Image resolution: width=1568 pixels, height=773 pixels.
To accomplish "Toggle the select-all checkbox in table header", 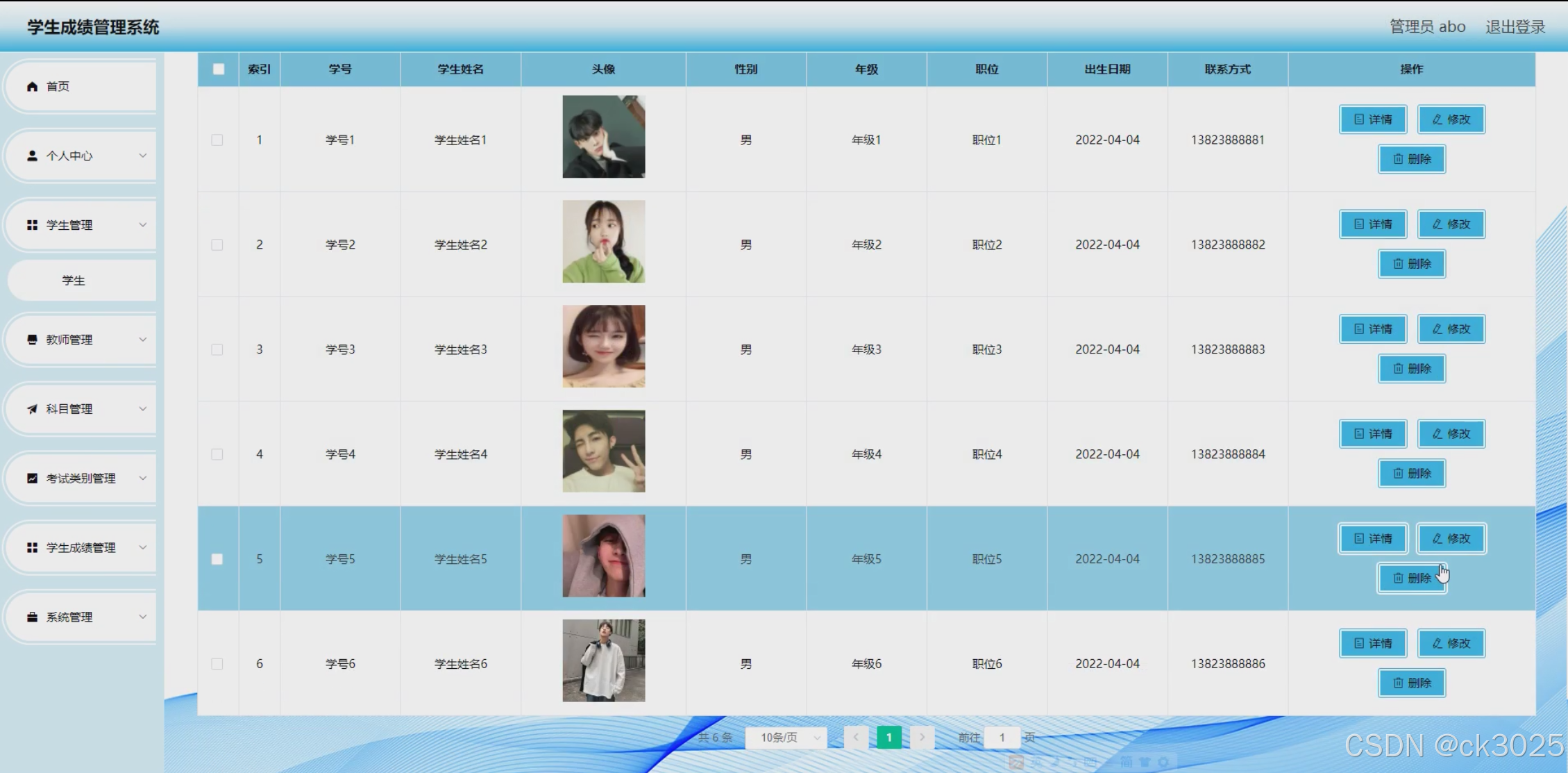I will point(218,69).
